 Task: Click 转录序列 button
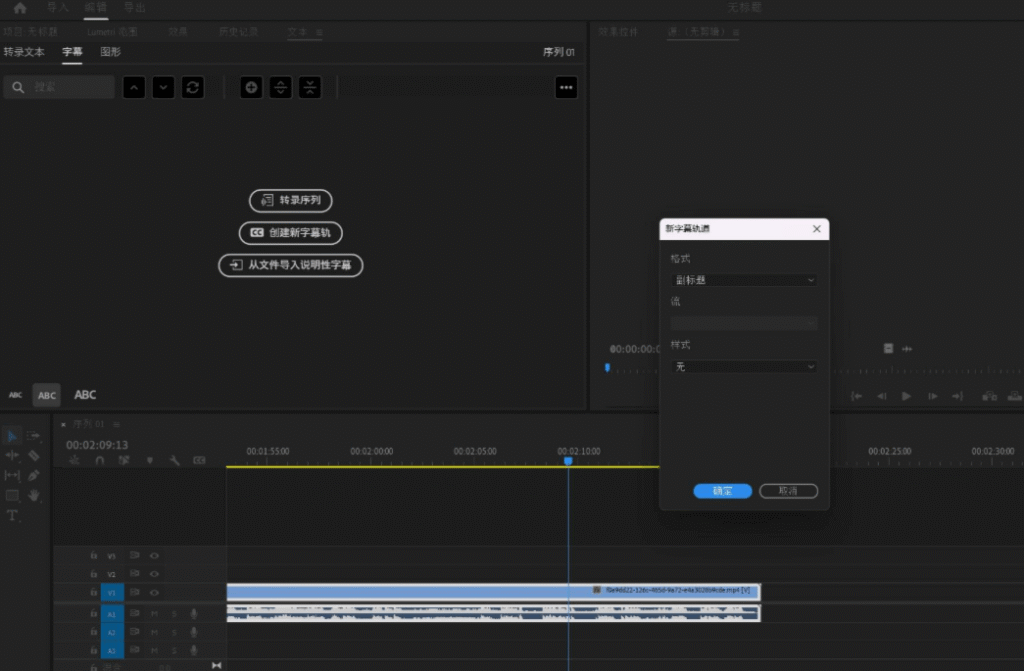tap(291, 201)
